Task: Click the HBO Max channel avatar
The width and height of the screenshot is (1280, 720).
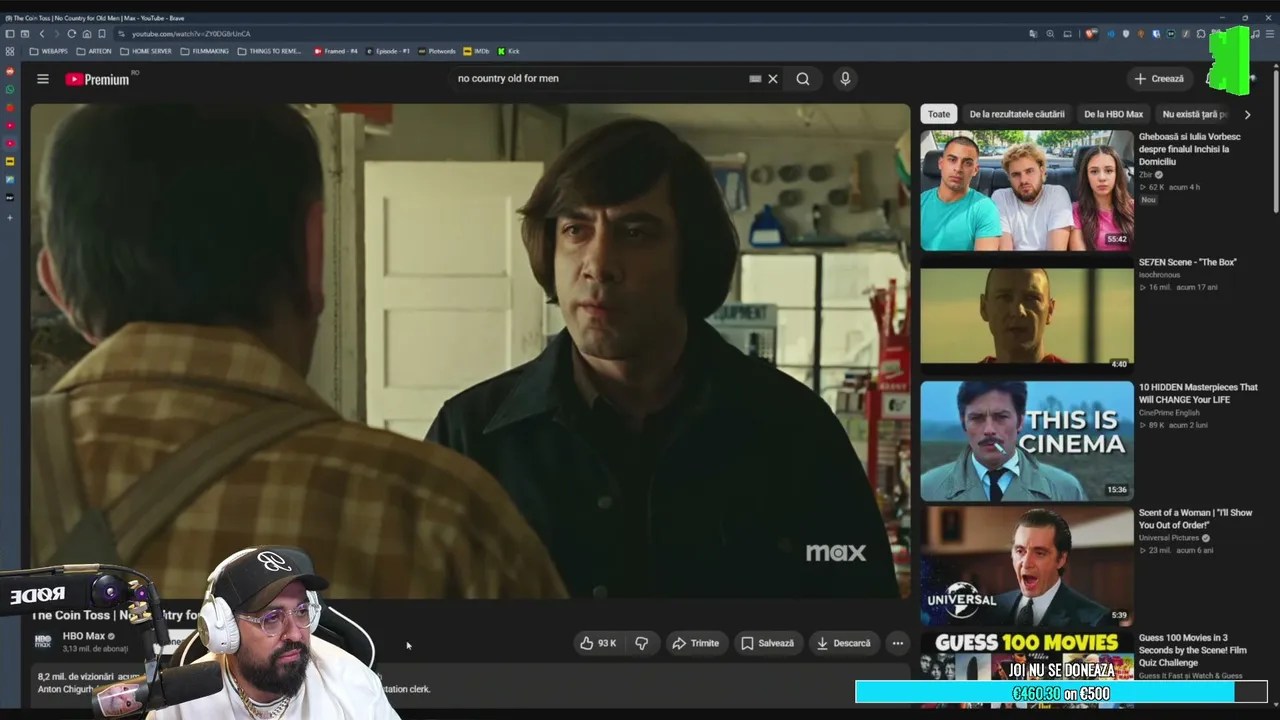Action: [43, 641]
